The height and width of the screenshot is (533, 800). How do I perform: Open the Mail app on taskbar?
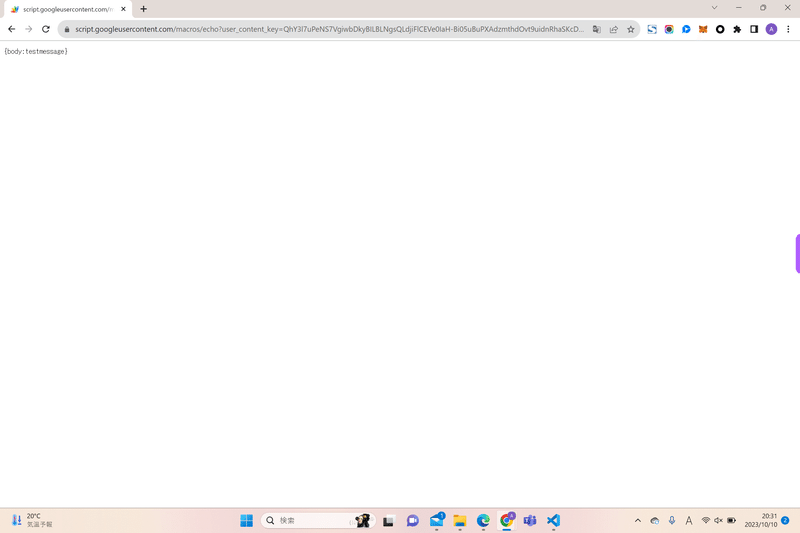pos(437,520)
